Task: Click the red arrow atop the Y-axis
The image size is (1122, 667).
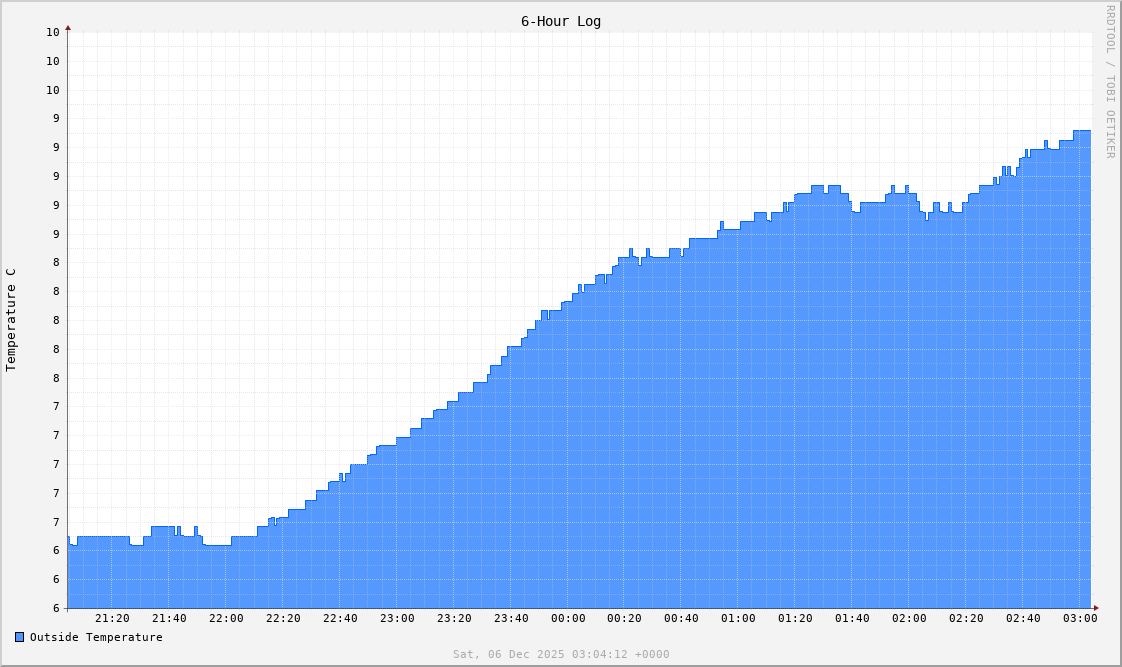Action: point(67,29)
